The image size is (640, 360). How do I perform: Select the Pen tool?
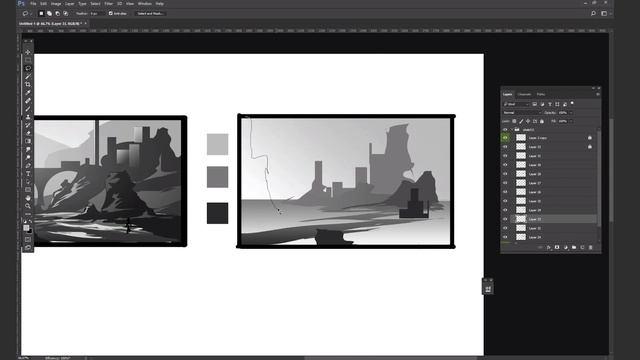coord(28,166)
